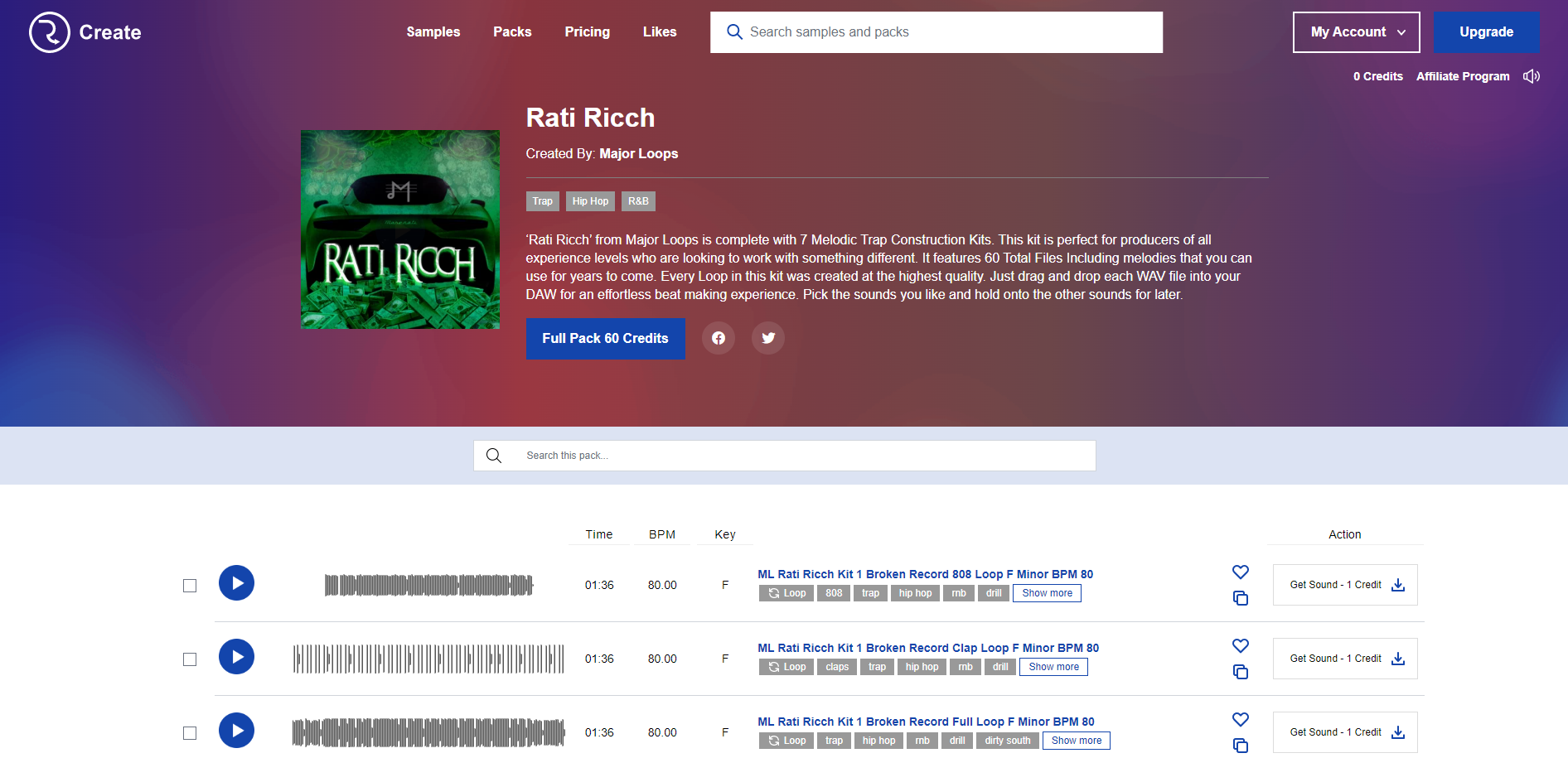Select the checkbox for the Clap Loop row
The height and width of the screenshot is (758, 1568).
(190, 659)
